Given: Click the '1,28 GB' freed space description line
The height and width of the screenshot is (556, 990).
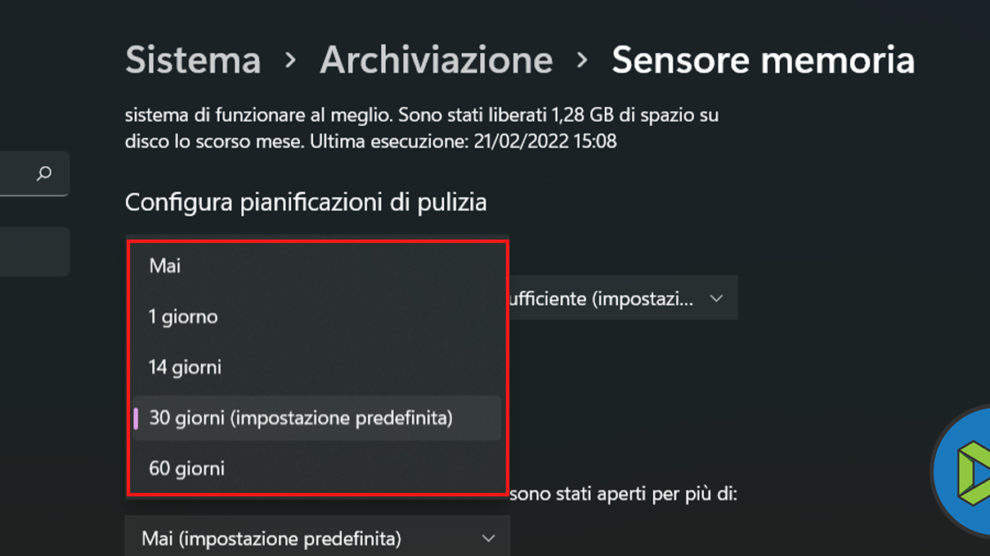Looking at the screenshot, I should 421,115.
